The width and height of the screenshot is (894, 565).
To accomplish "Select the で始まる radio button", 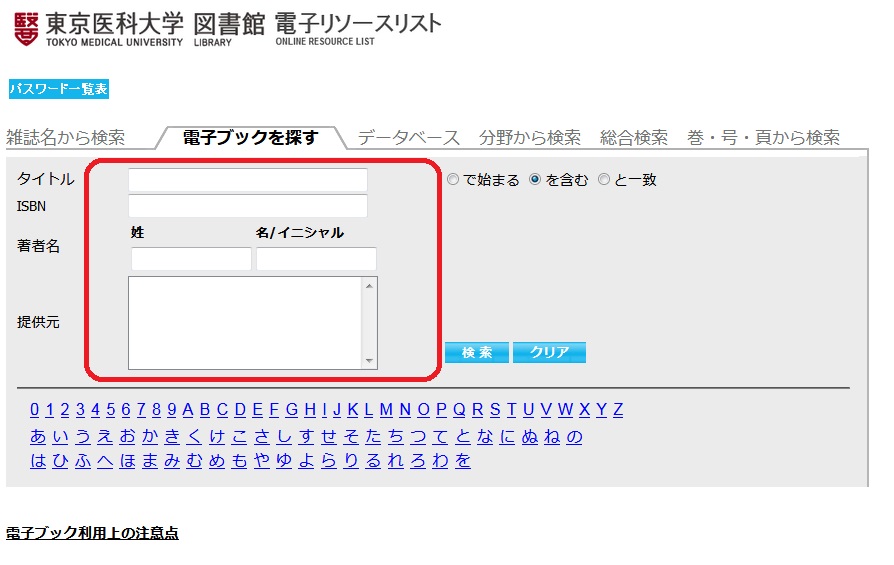I will tap(453, 180).
